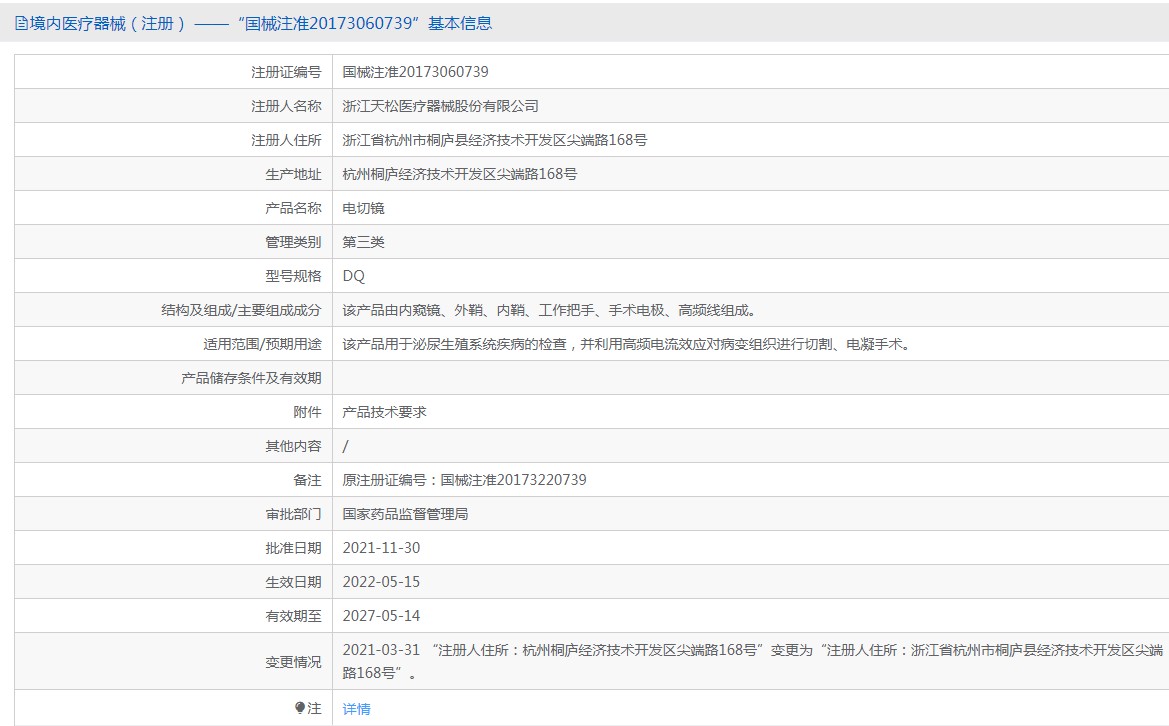Click the 有效期至 label

pos(293,616)
